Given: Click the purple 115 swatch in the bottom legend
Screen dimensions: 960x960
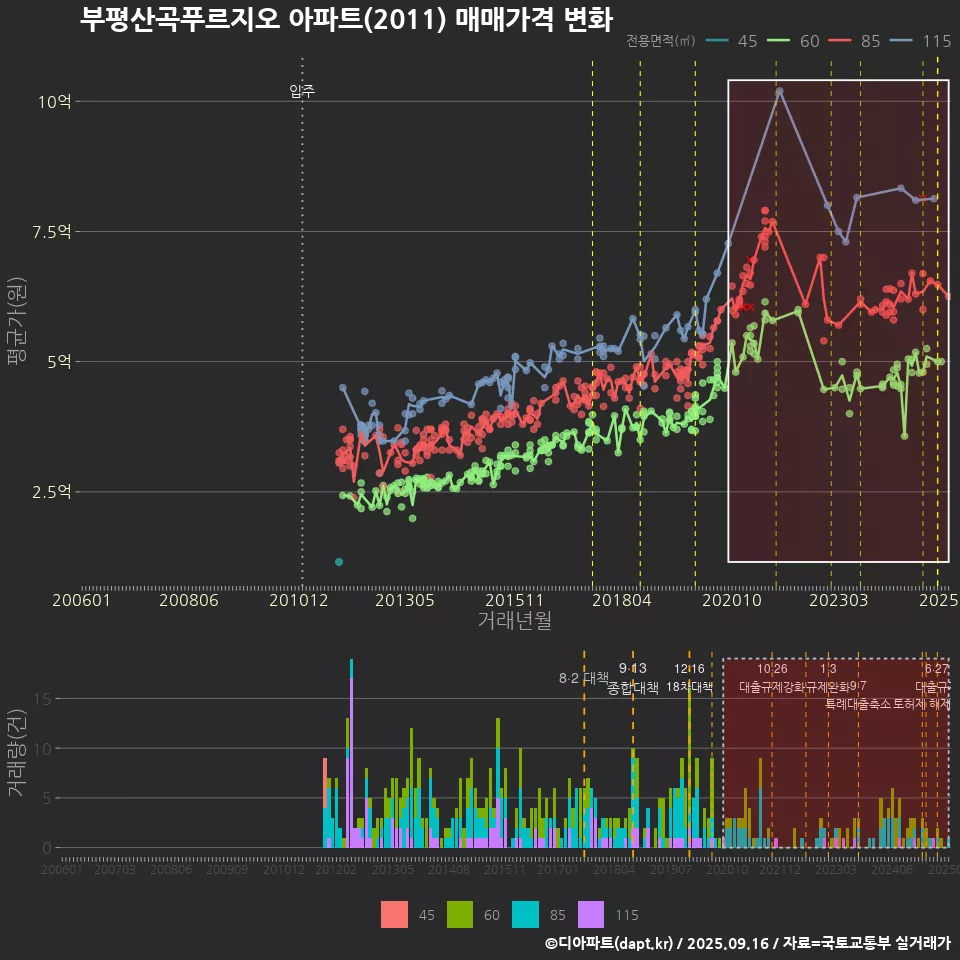Looking at the screenshot, I should (x=591, y=914).
